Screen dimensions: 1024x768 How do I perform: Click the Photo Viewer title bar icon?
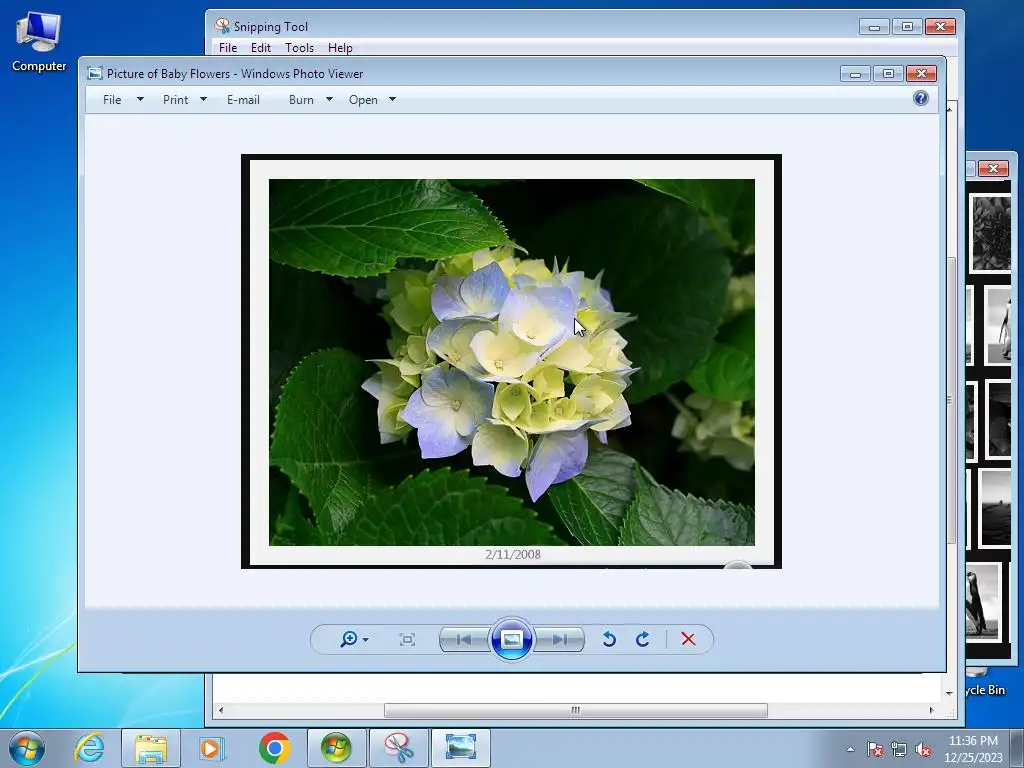[x=95, y=73]
